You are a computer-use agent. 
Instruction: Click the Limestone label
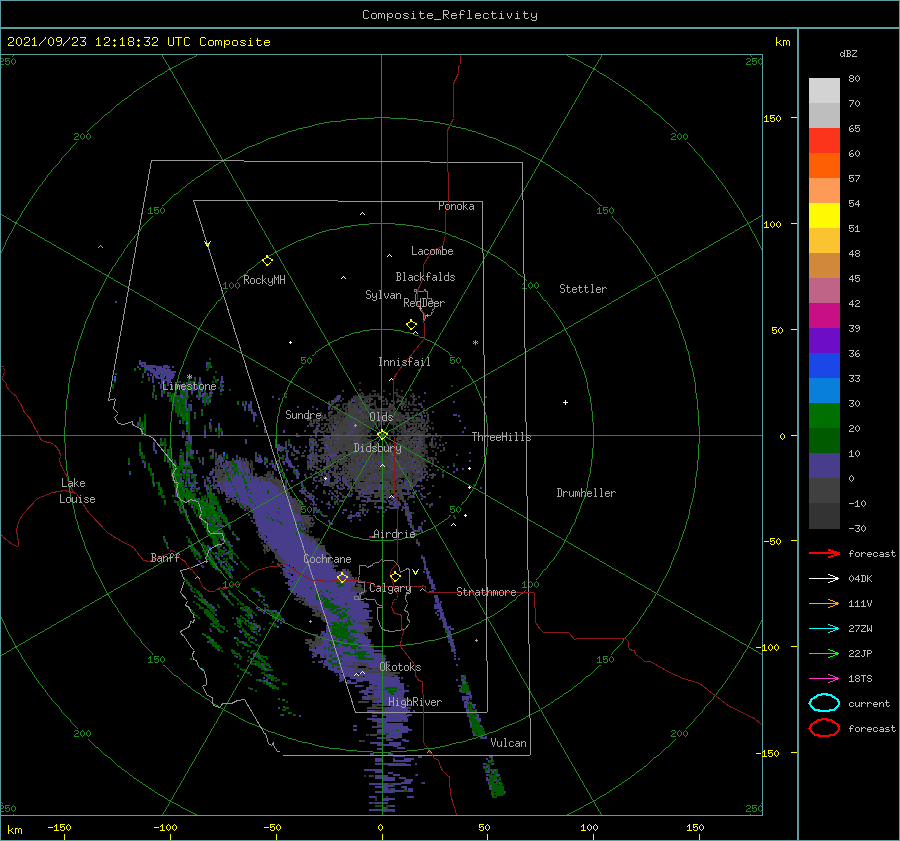click(x=189, y=386)
